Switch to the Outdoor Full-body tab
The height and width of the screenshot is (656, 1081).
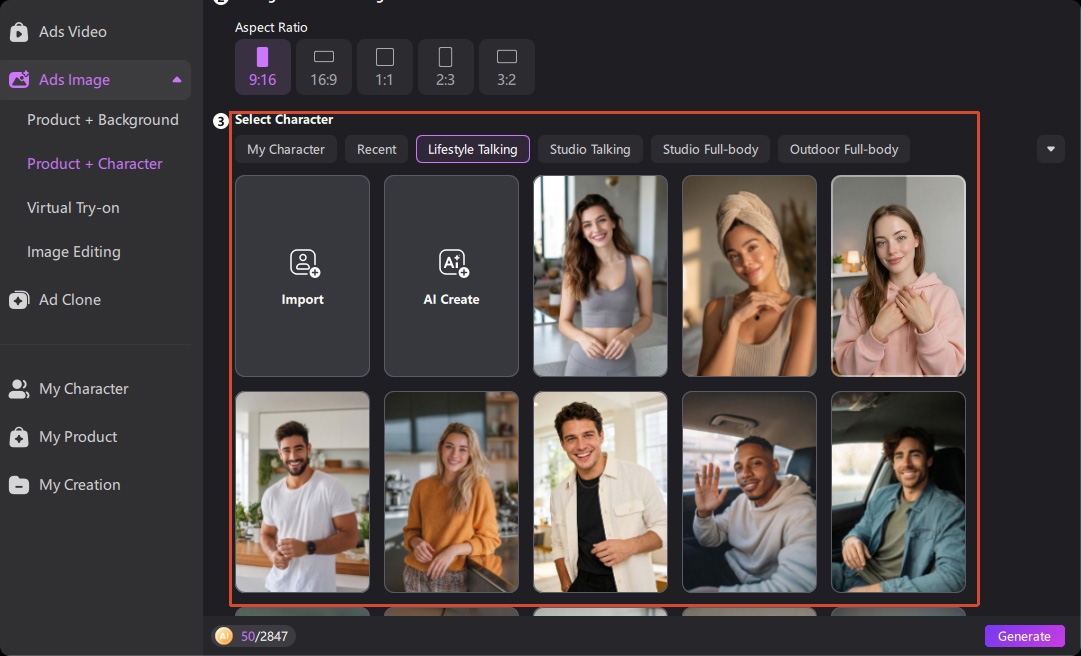844,150
